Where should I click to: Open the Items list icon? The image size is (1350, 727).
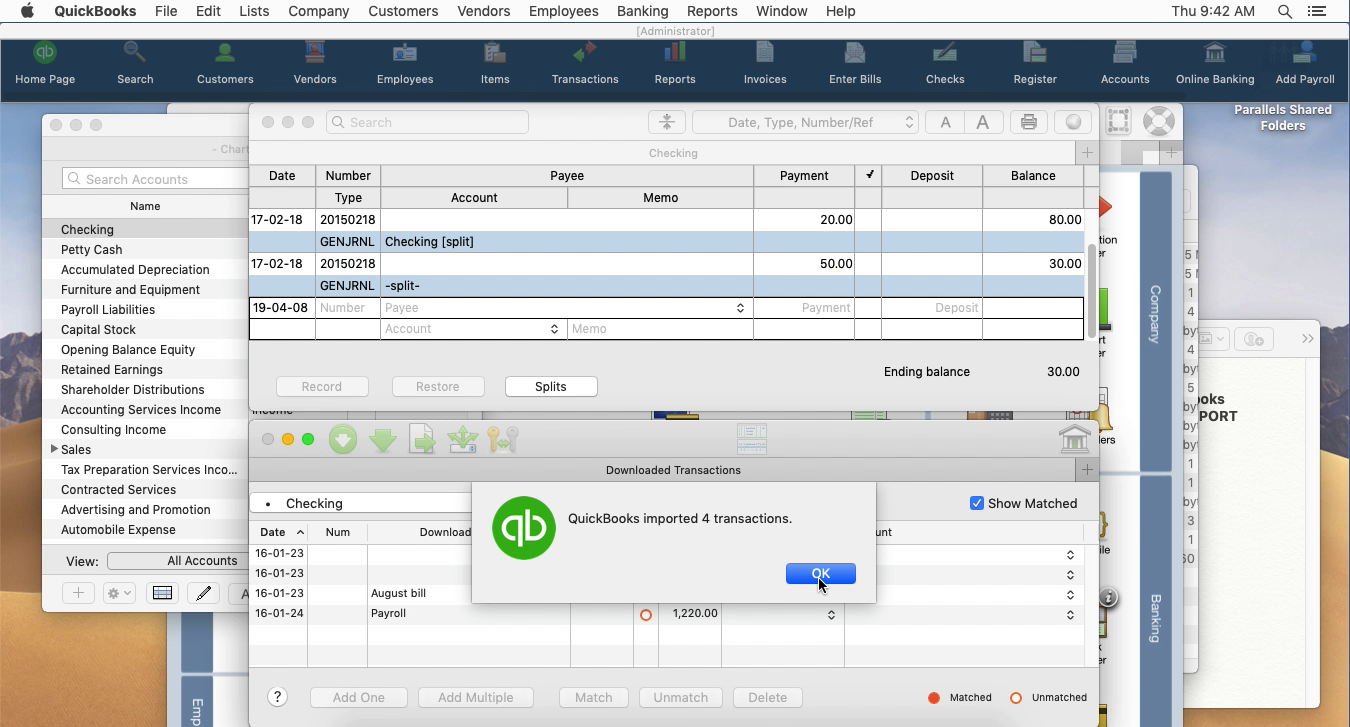(495, 63)
